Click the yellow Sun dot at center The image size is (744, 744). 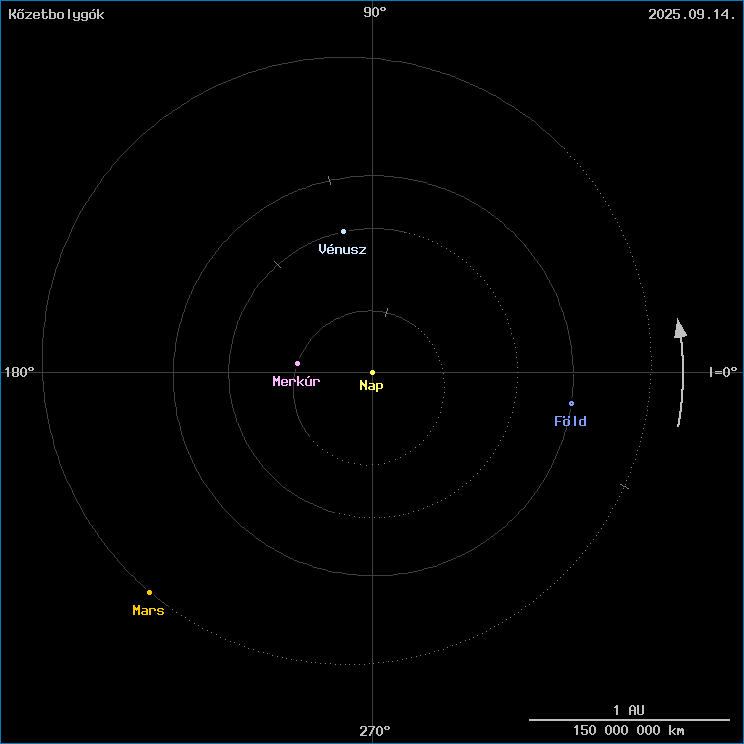coord(372,372)
